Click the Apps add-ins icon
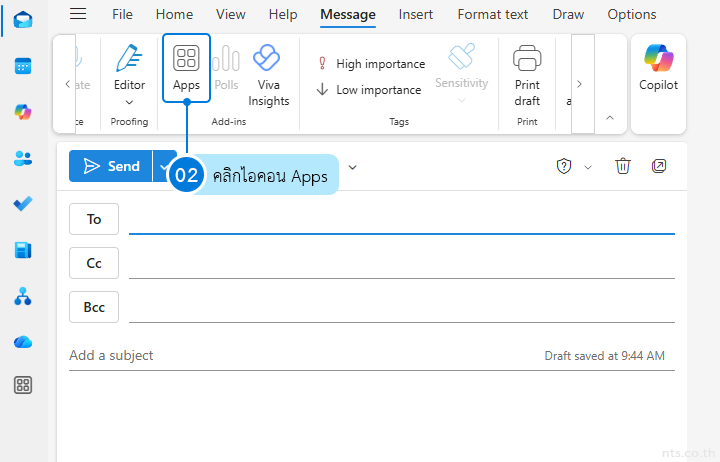This screenshot has height=462, width=720. [x=186, y=68]
